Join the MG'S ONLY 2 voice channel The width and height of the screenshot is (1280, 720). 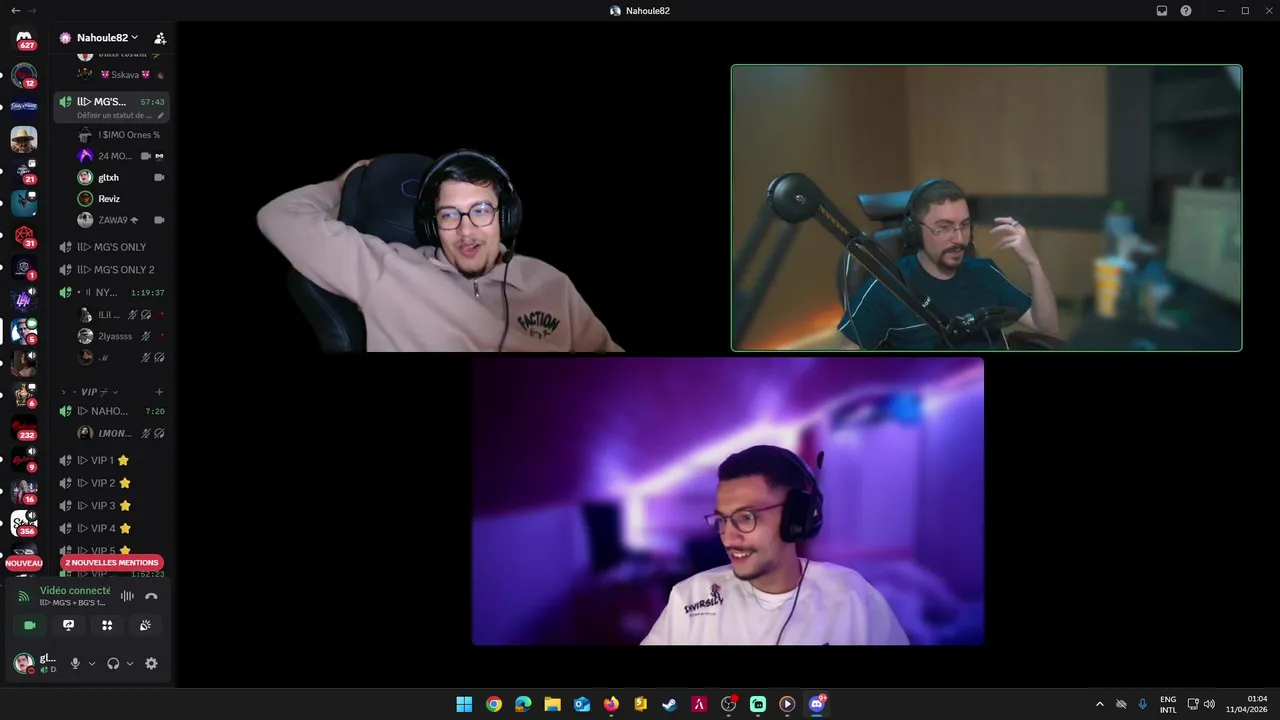point(111,270)
